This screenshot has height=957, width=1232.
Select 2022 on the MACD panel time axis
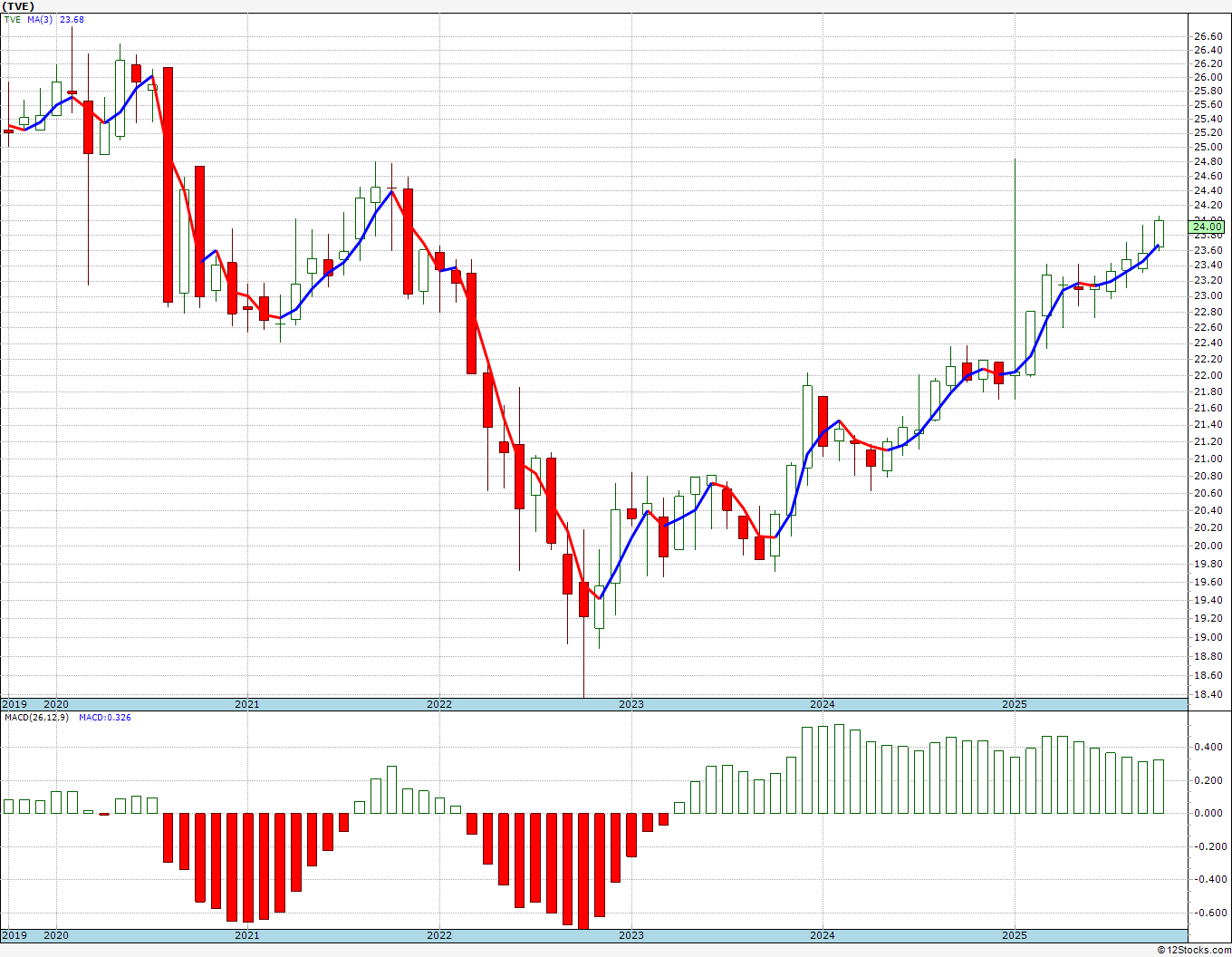tap(439, 935)
